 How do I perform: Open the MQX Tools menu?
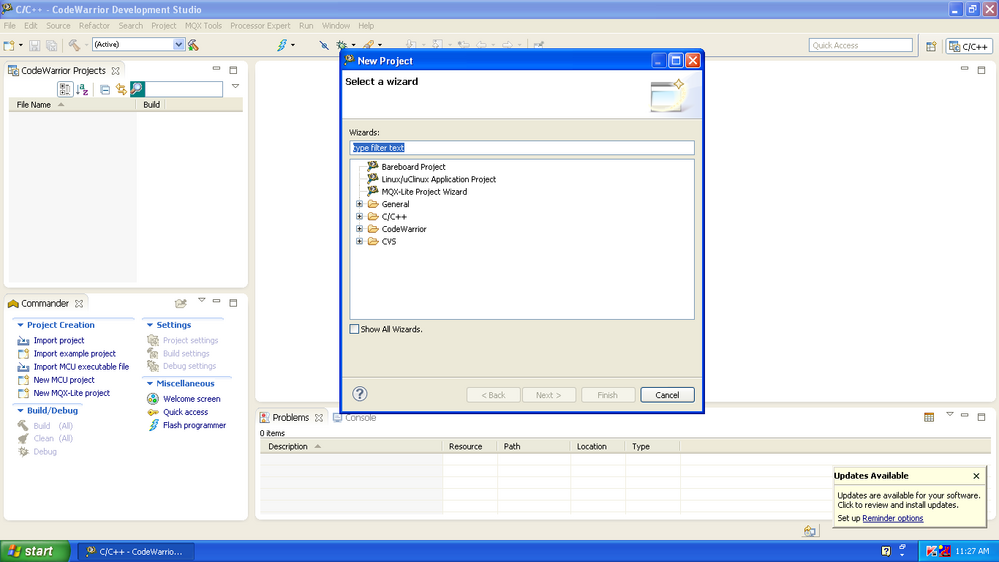pos(203,26)
